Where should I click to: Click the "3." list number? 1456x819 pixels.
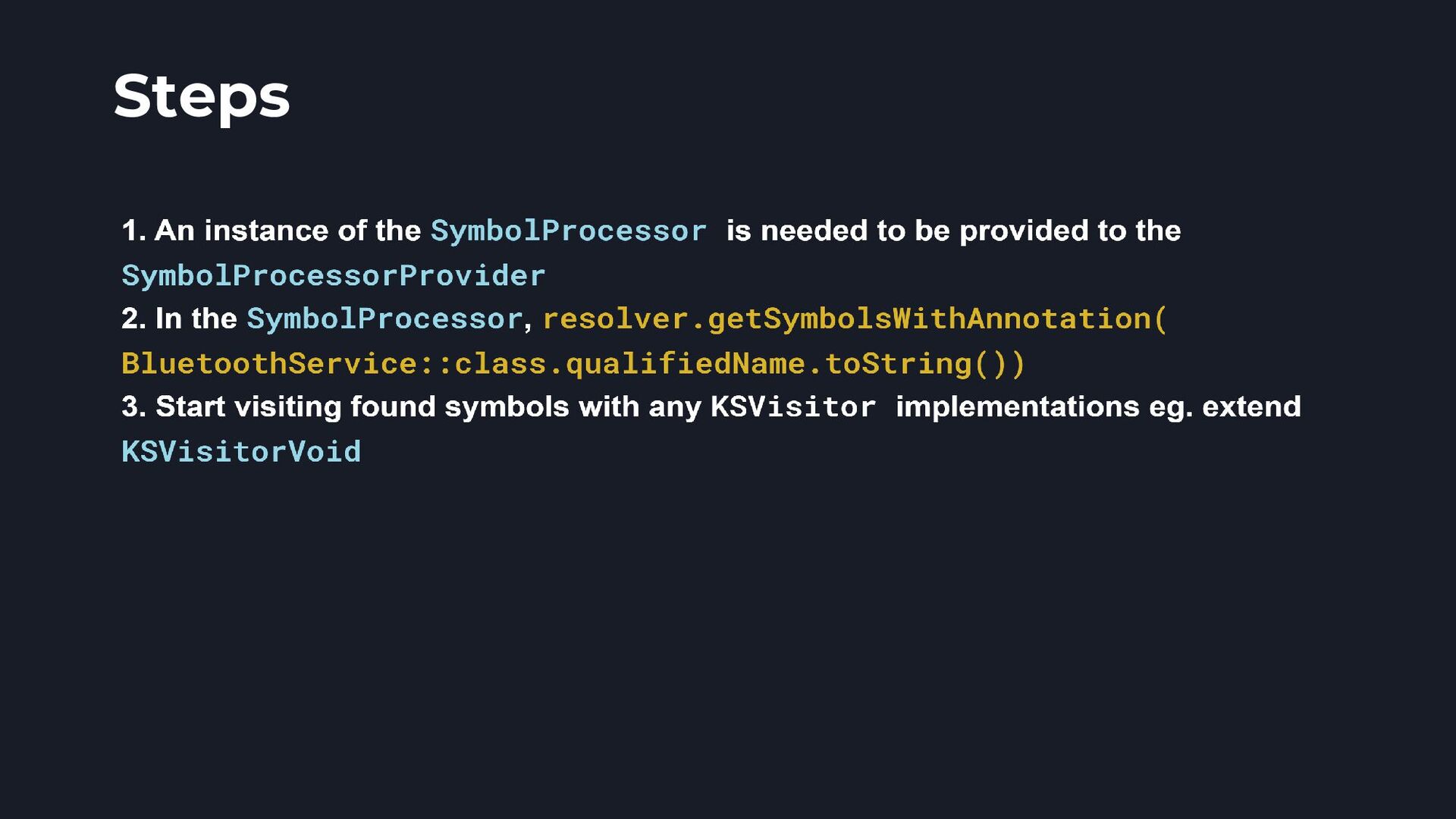pos(133,406)
